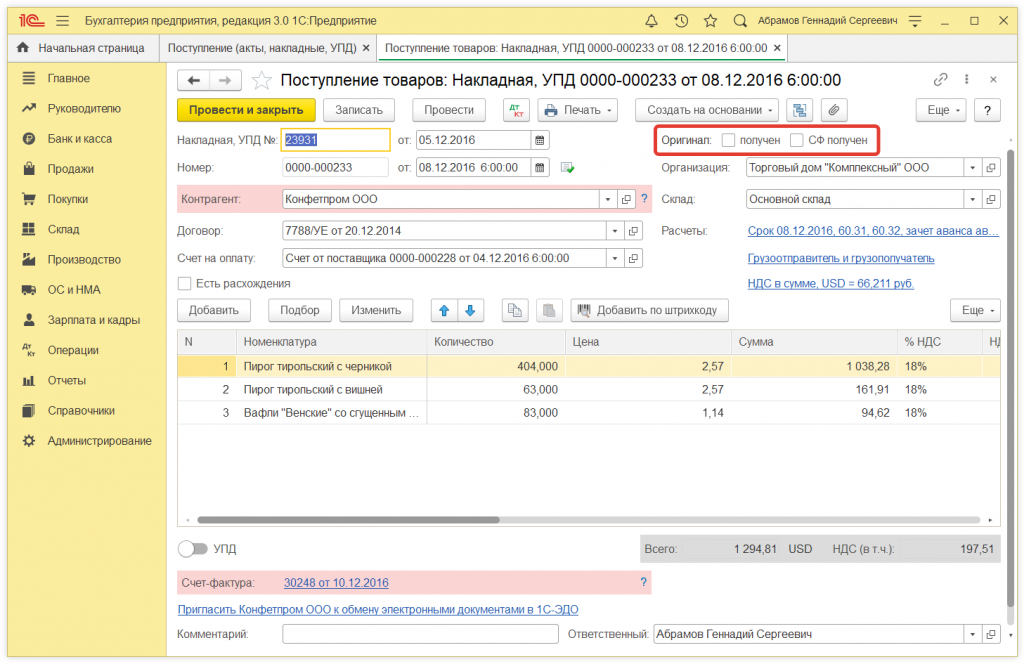Click the favorites star next to document title
Image resolution: width=1024 pixels, height=664 pixels.
(261, 81)
